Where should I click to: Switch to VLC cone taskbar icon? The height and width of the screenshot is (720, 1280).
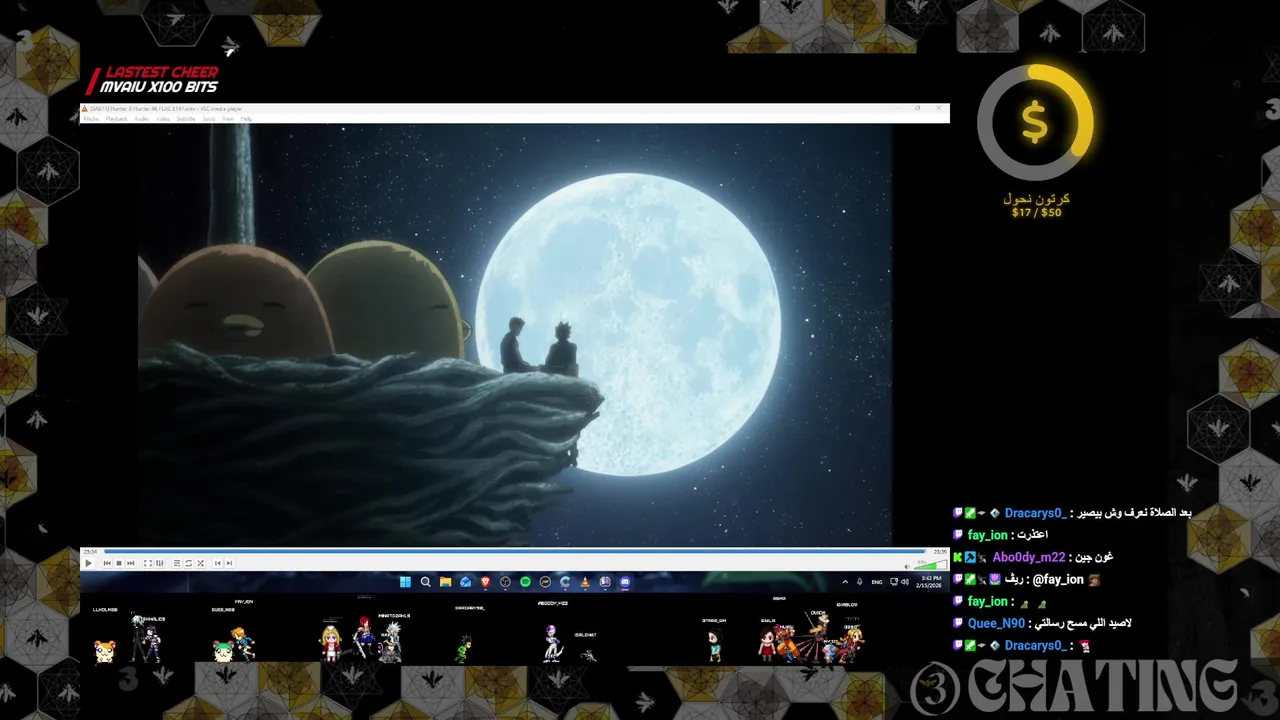click(x=585, y=582)
